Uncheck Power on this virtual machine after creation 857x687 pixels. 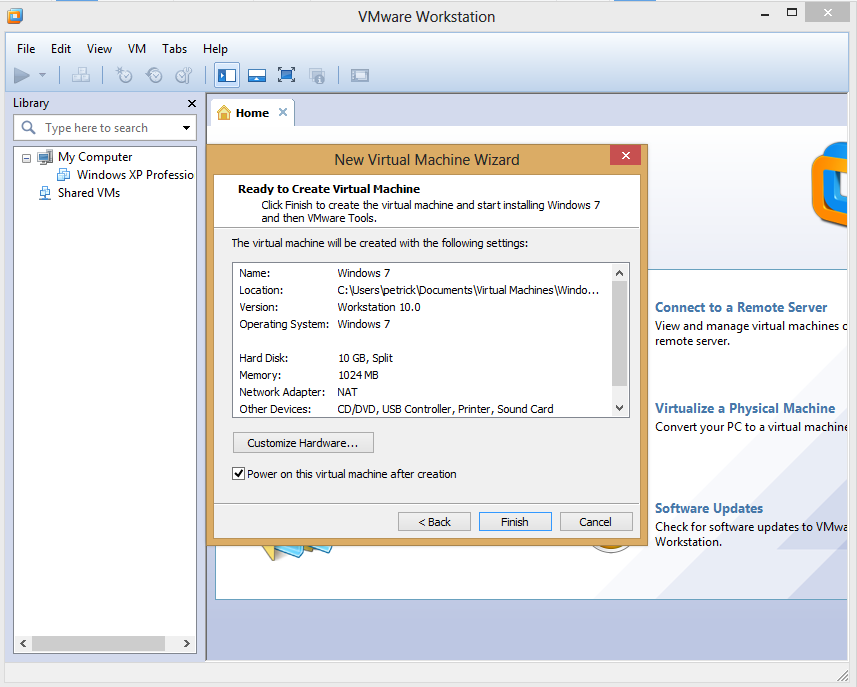pos(238,474)
